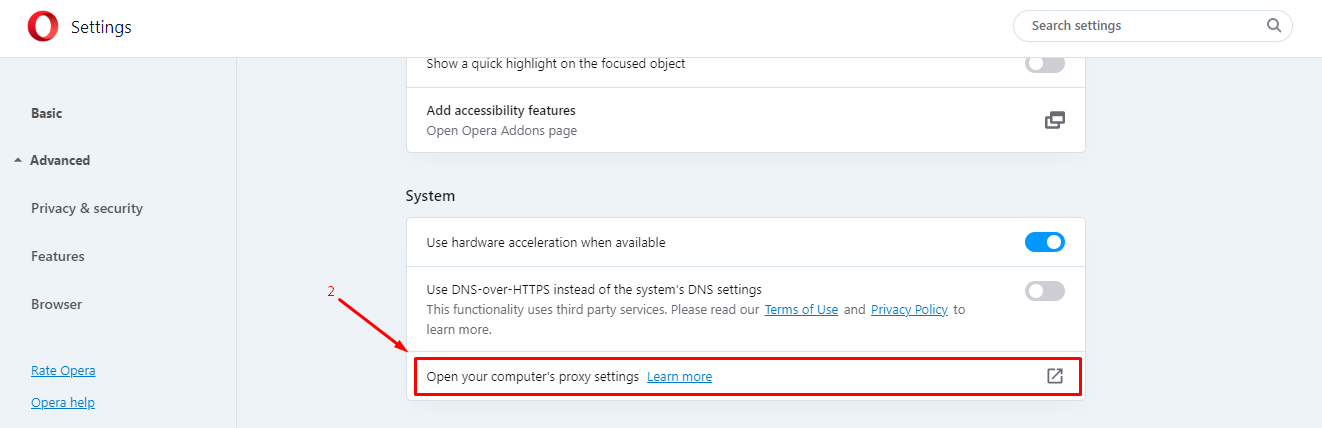1322x428 pixels.
Task: Open the Terms of Use link
Action: click(801, 310)
